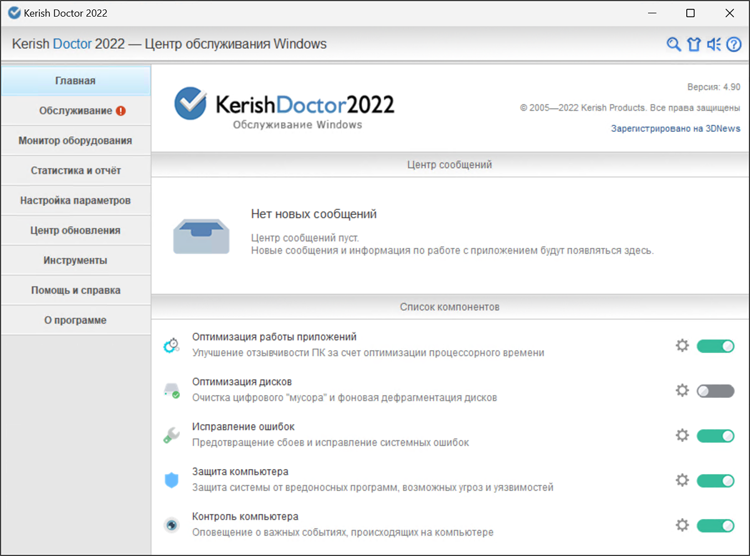This screenshot has height=556, width=750.
Task: Enable the Оптимизация дисков switch
Action: coord(715,391)
